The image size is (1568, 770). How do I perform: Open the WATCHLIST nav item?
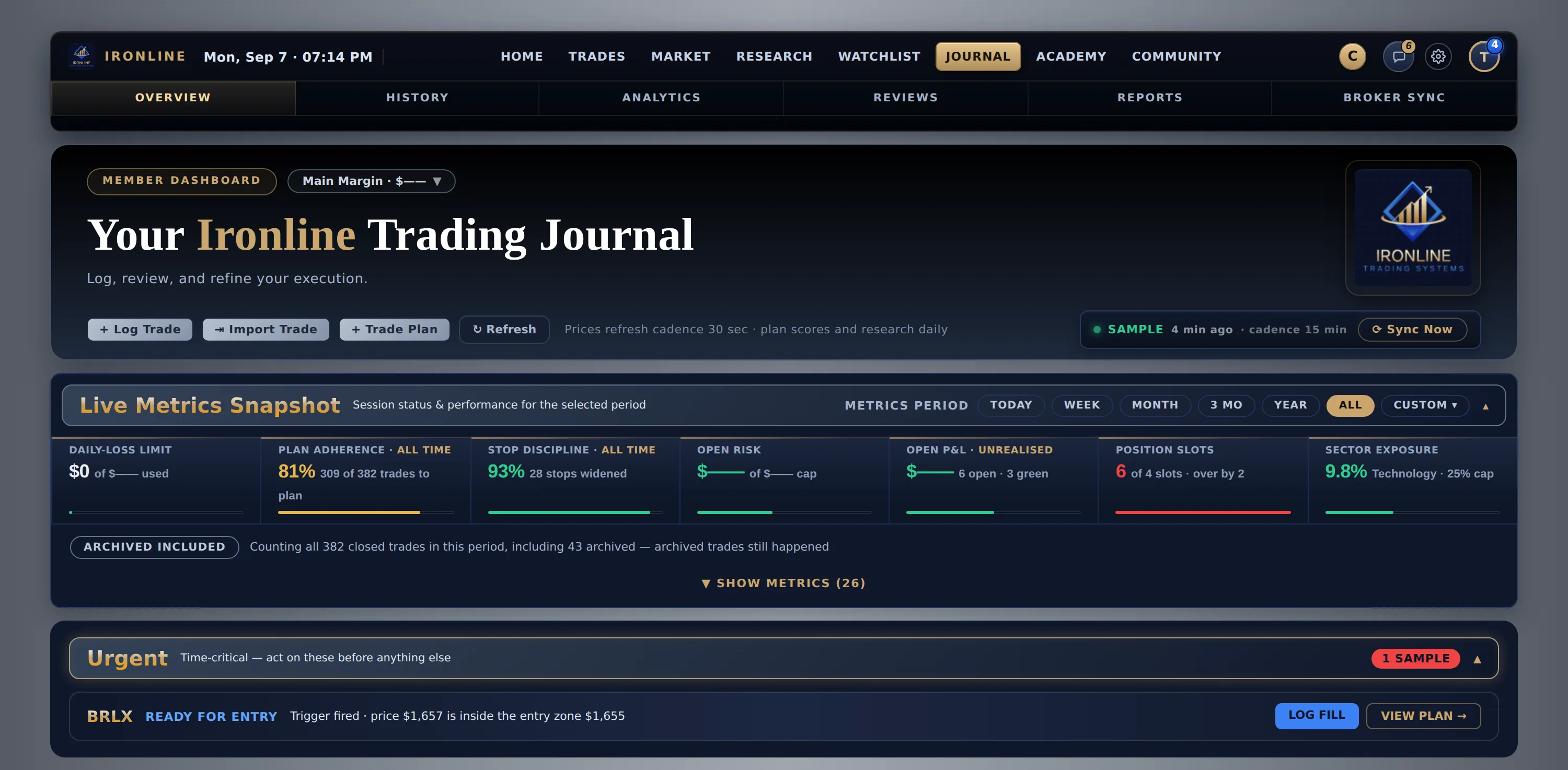(x=879, y=56)
